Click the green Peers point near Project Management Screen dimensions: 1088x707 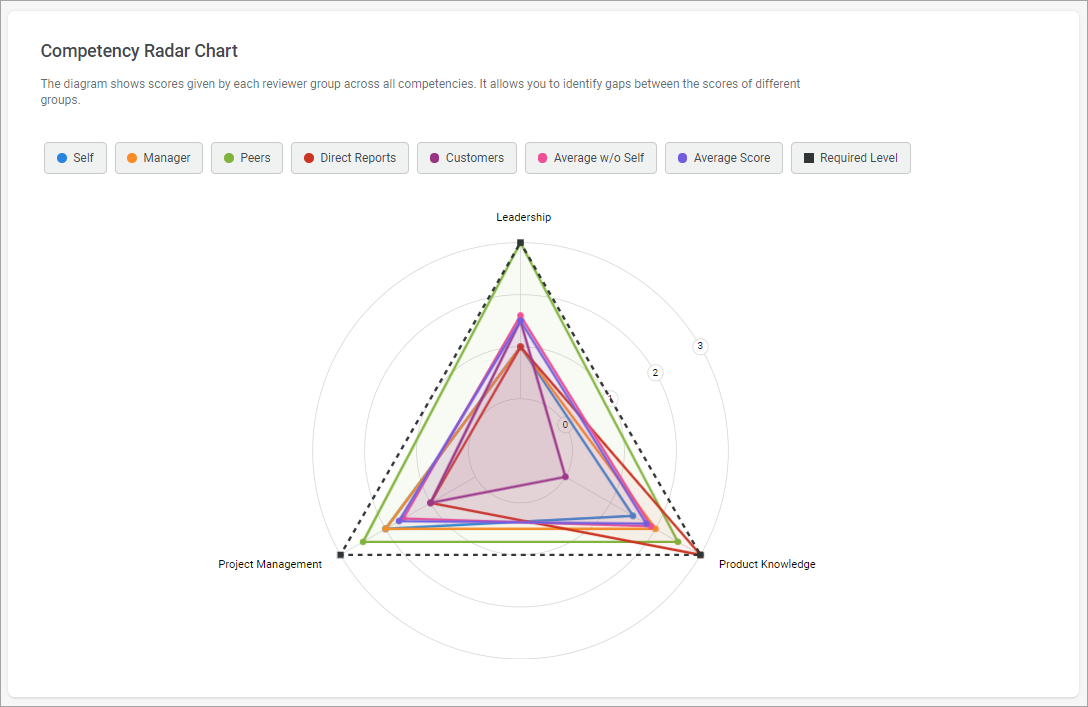coord(363,542)
